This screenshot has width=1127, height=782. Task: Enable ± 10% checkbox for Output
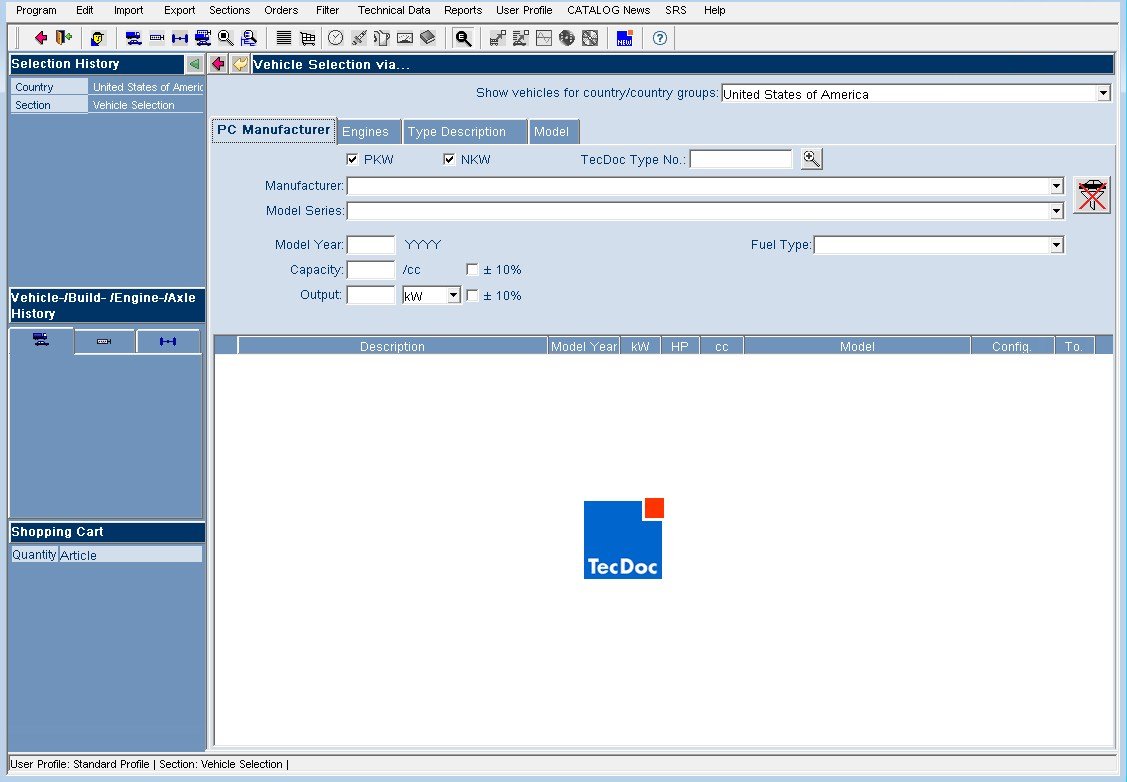(x=472, y=295)
